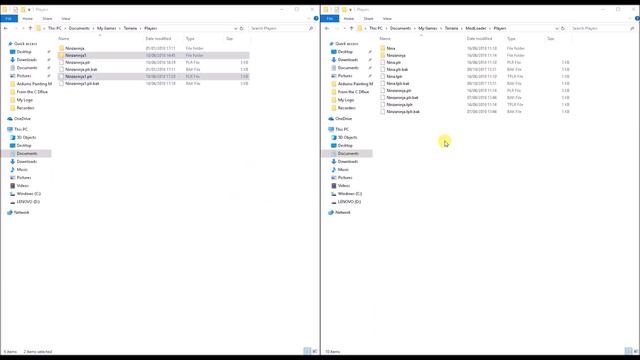This screenshot has width=640, height=360.
Task: Switch Terraria Players window to large icons view
Action: click(x=314, y=351)
